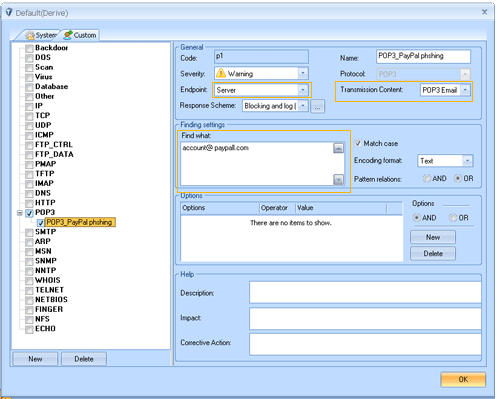Viewport: 500px width, 399px height.
Task: Tick the FTP_CTRL category checkbox
Action: tap(29, 145)
